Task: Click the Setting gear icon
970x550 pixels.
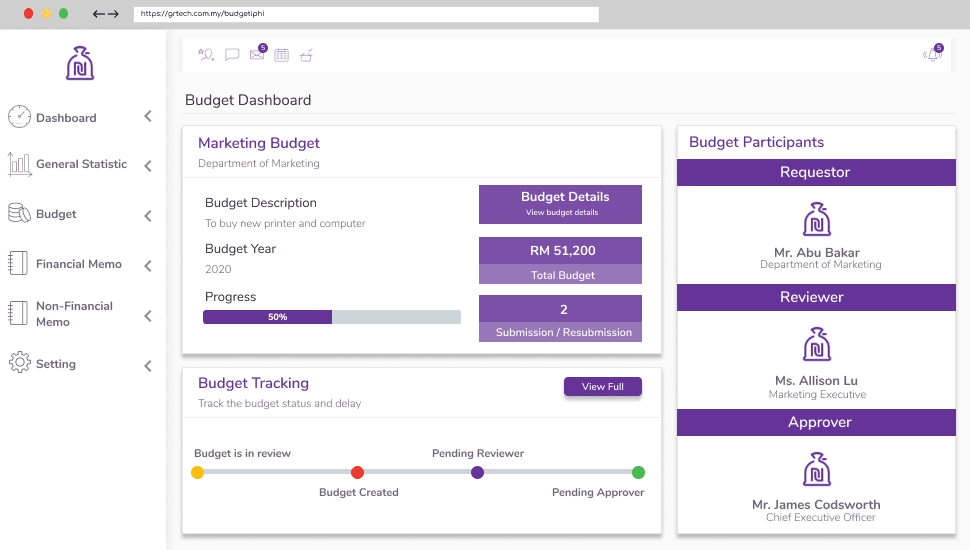Action: tap(20, 363)
